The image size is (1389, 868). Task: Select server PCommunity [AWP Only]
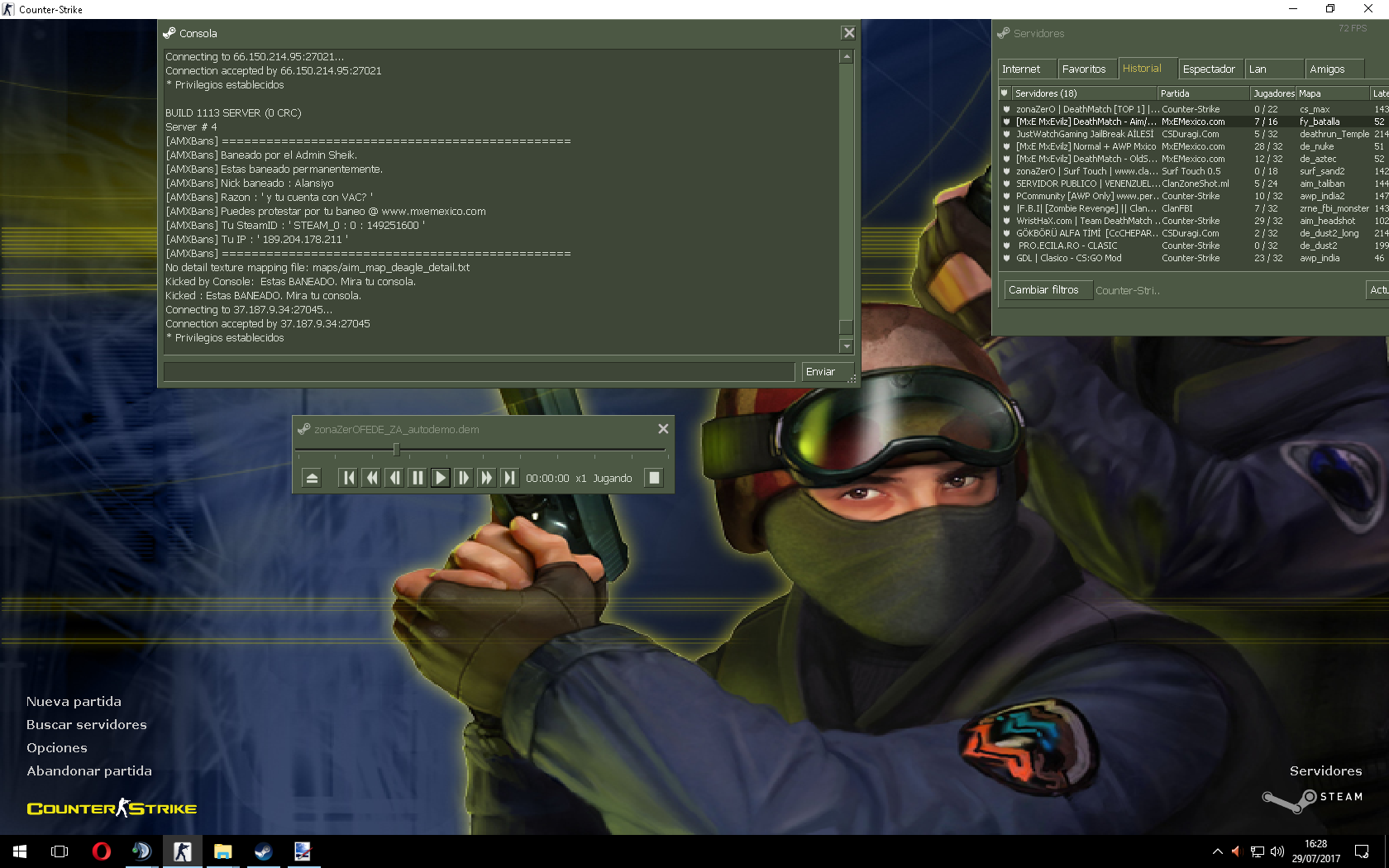(1194, 196)
